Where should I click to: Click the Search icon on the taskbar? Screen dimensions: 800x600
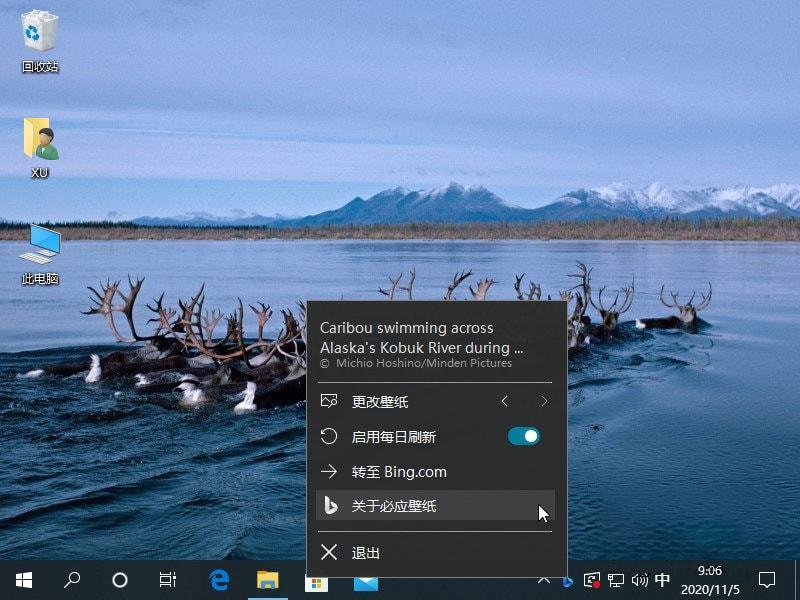69,580
